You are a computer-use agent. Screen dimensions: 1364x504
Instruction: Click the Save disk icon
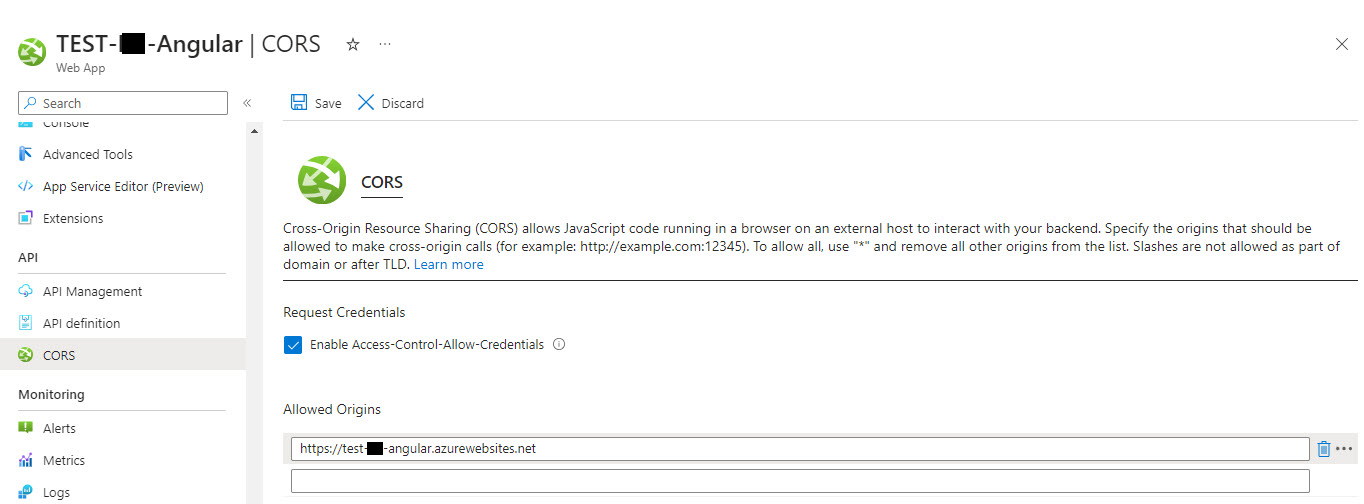point(299,103)
